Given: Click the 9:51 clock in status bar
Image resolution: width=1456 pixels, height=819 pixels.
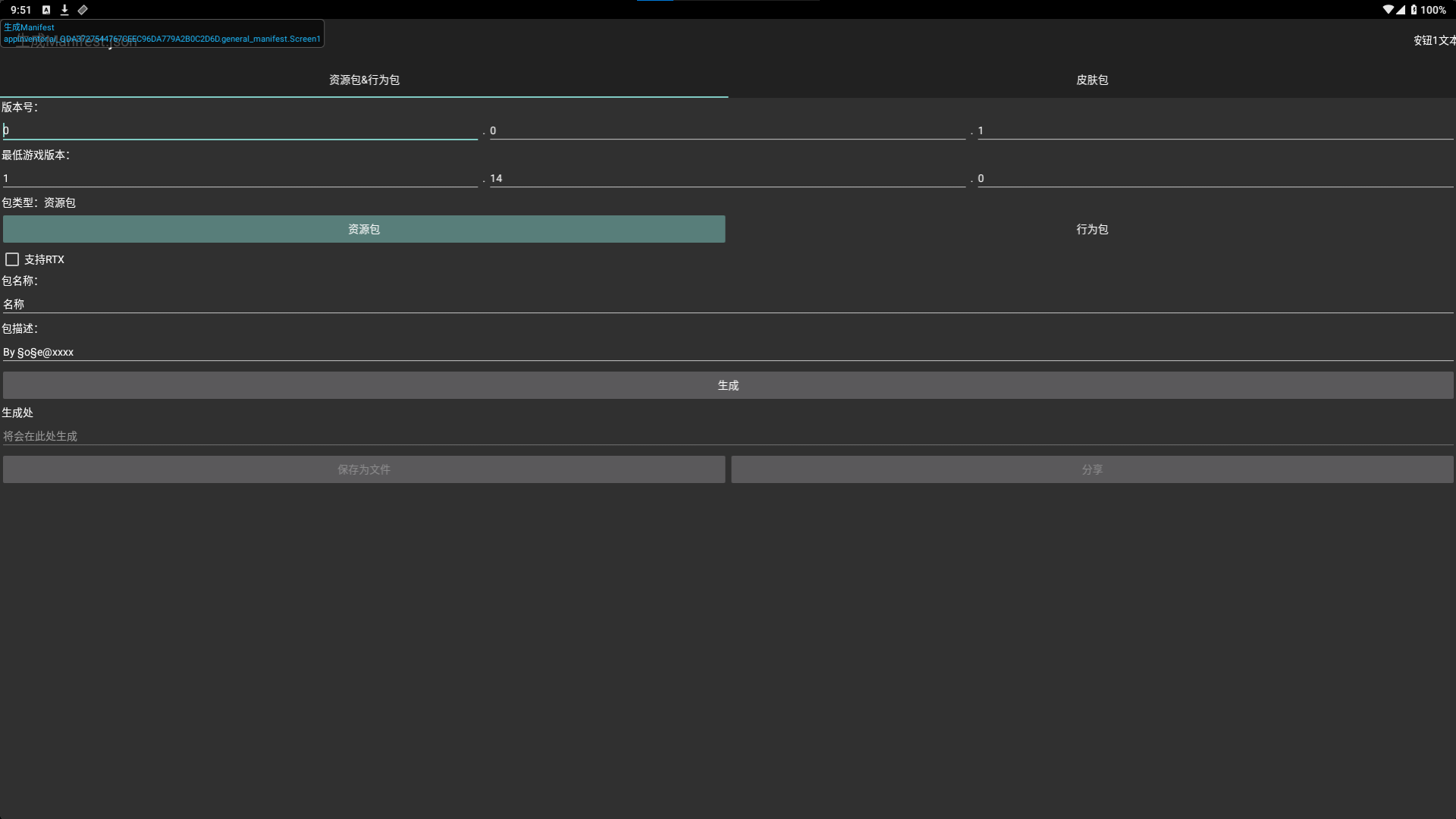Looking at the screenshot, I should tap(21, 10).
